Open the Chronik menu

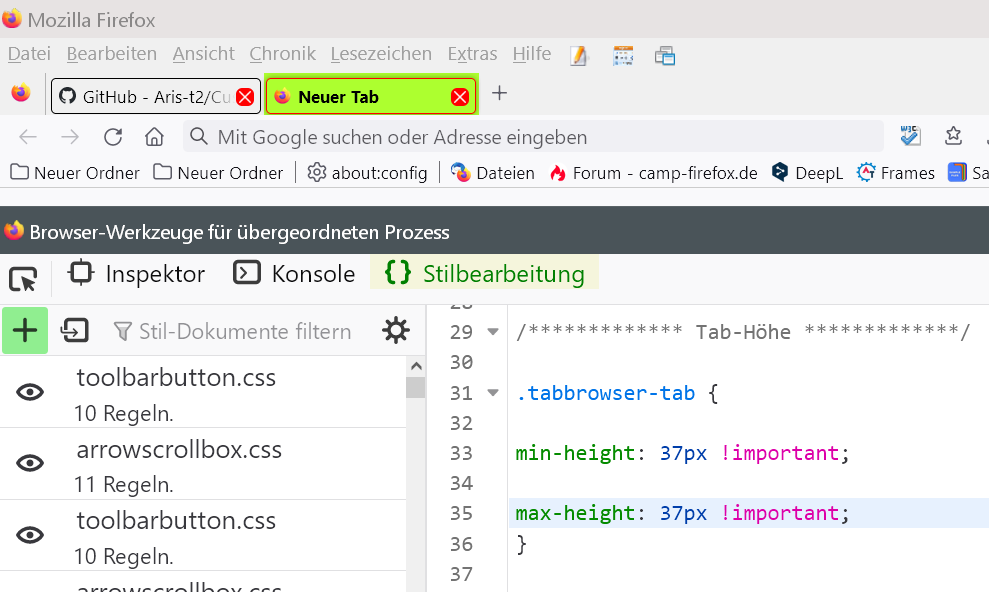(282, 54)
